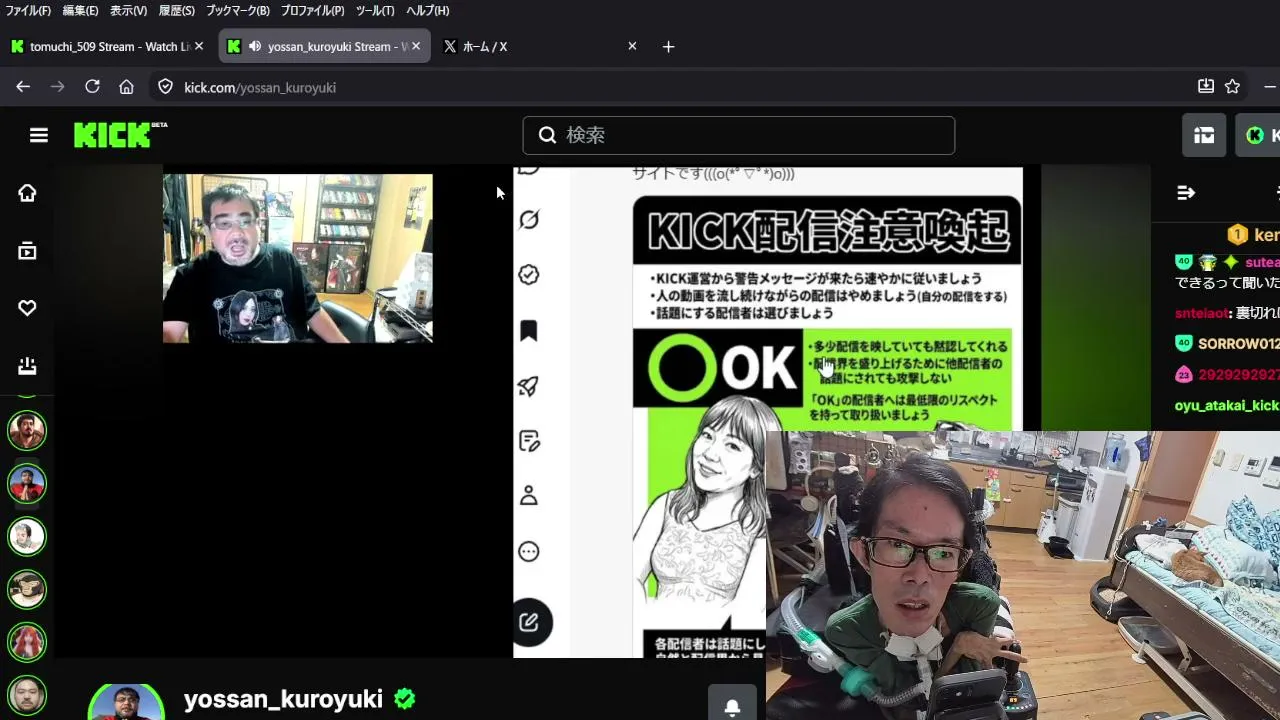Image resolution: width=1280 pixels, height=720 pixels.
Task: Click the KICK配信注意喚起 heading in the stream
Action: coord(827,231)
